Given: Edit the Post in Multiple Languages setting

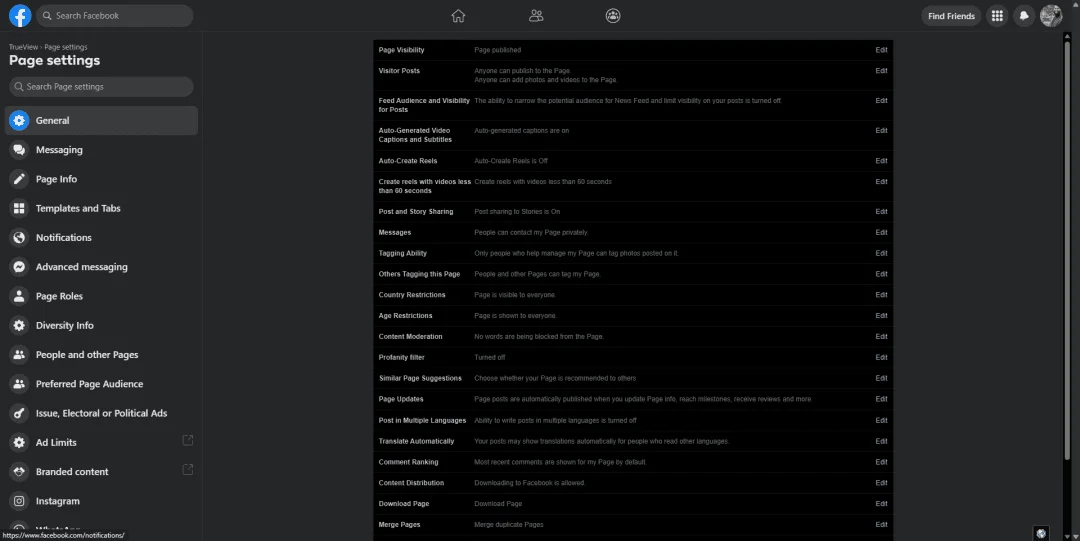Looking at the screenshot, I should point(881,420).
